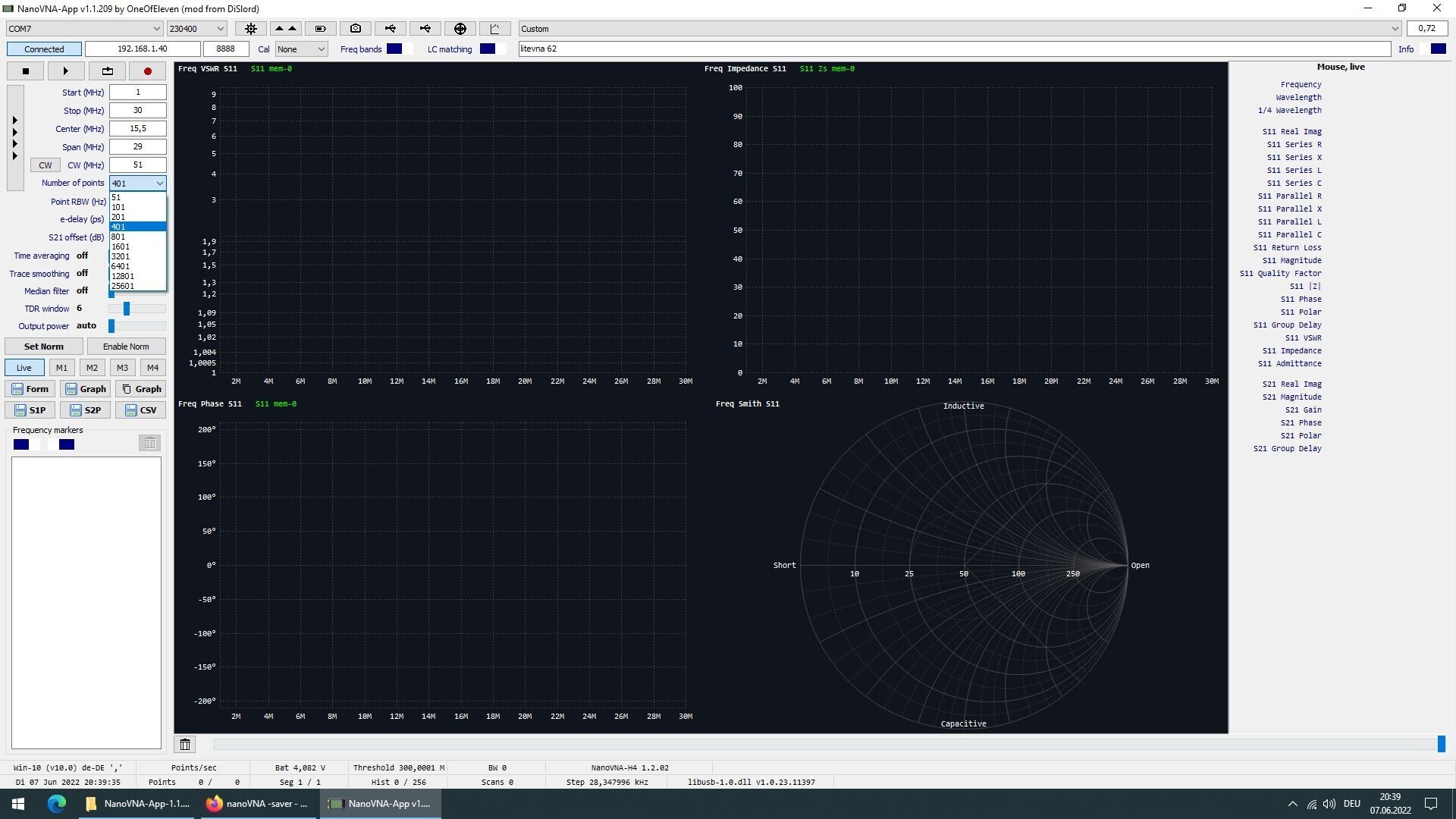Select 51 points from list

tap(138, 197)
